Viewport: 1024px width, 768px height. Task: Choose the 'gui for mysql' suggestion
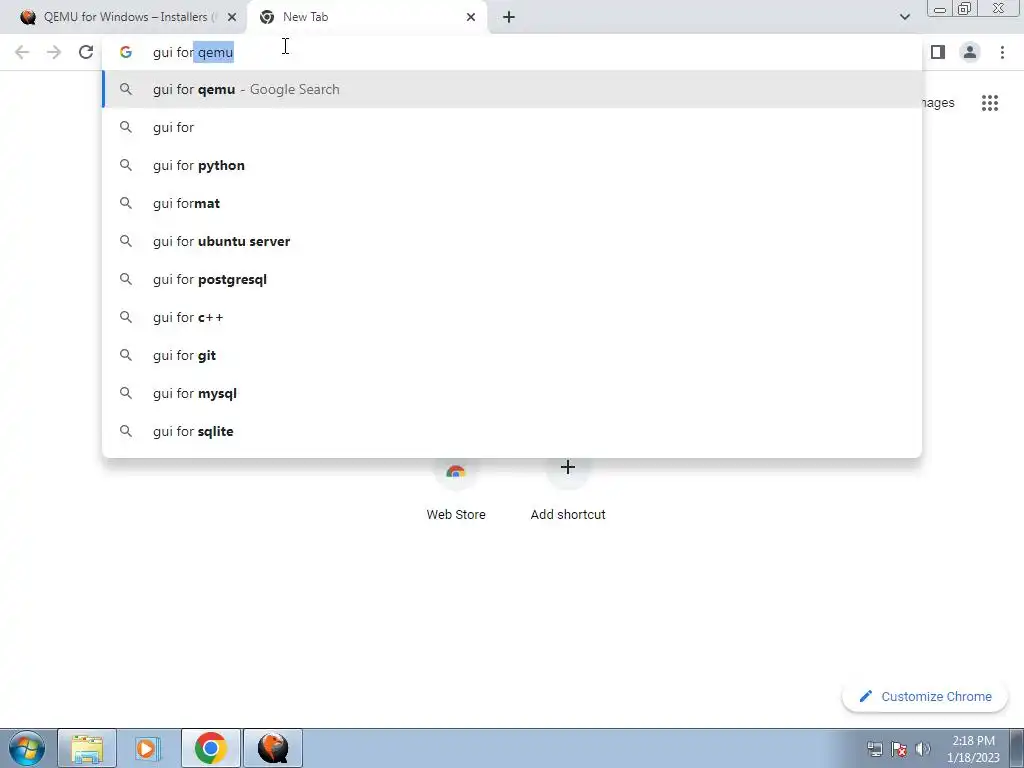(512, 393)
